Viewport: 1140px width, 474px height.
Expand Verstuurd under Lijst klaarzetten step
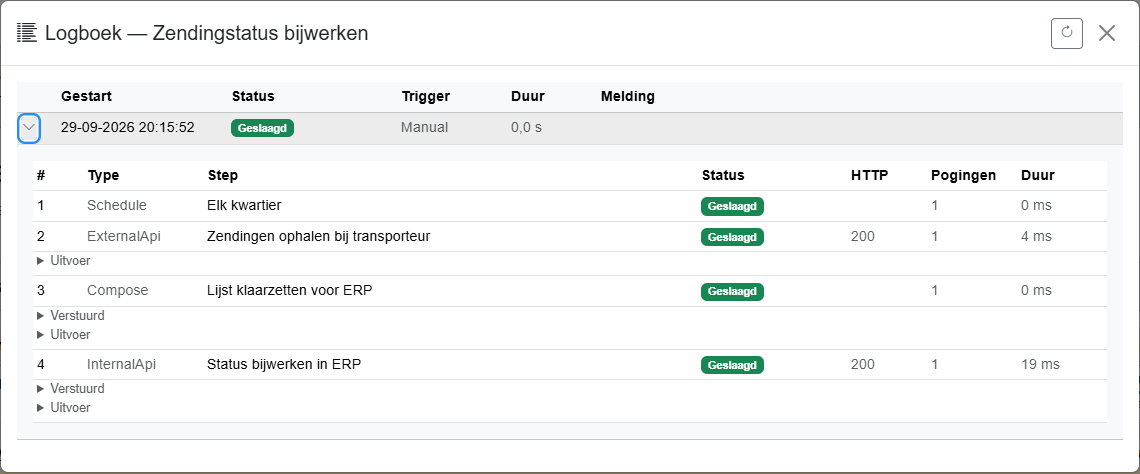(71, 316)
